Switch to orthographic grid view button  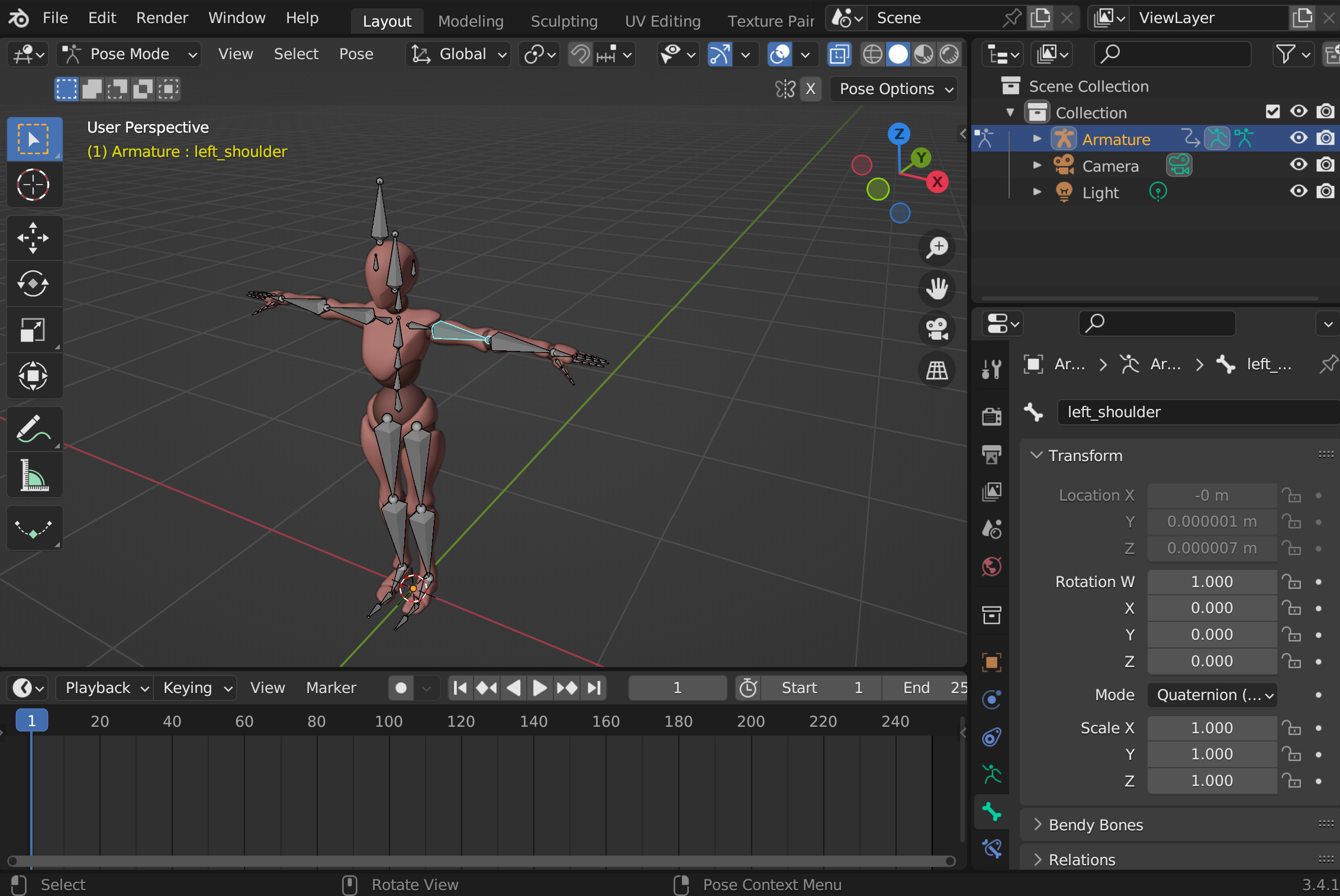(x=937, y=370)
